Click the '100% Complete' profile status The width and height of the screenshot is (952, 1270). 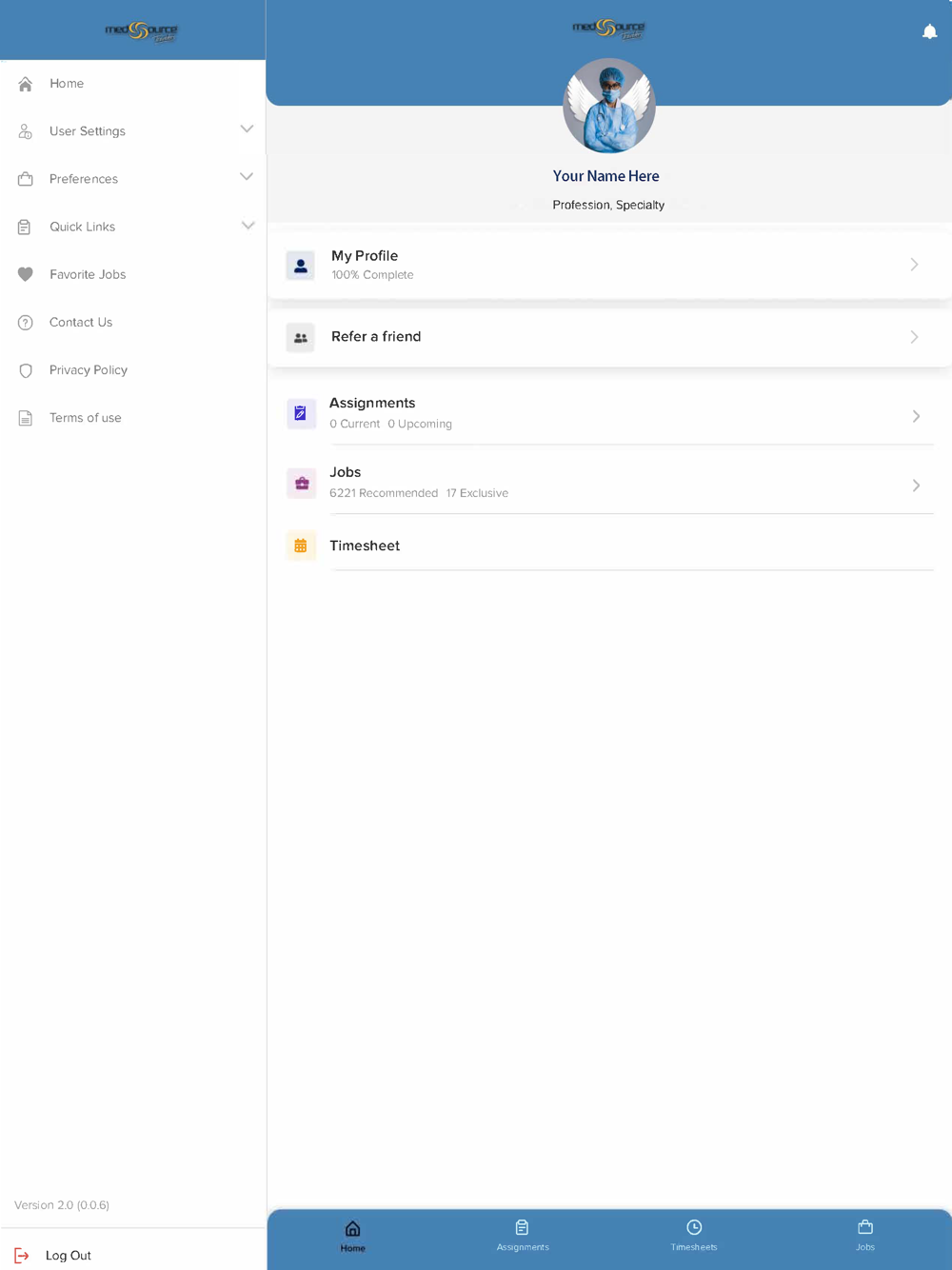tap(372, 275)
